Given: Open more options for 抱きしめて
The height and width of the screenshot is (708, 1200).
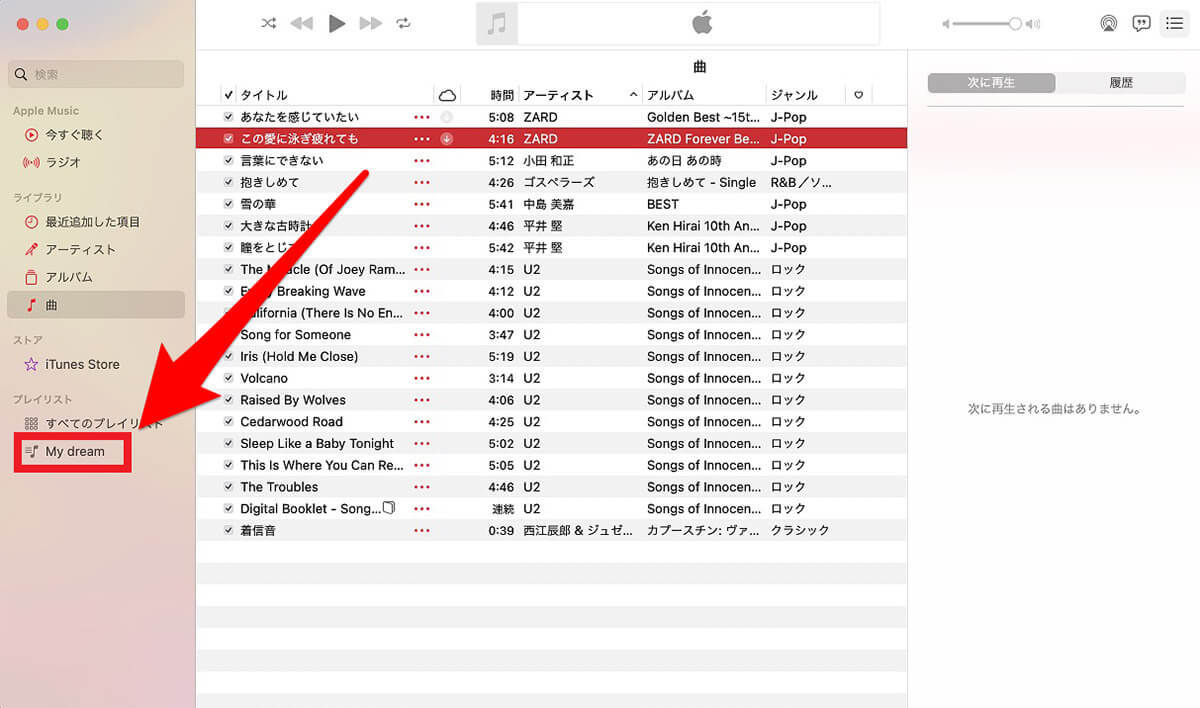Looking at the screenshot, I should click(x=422, y=182).
